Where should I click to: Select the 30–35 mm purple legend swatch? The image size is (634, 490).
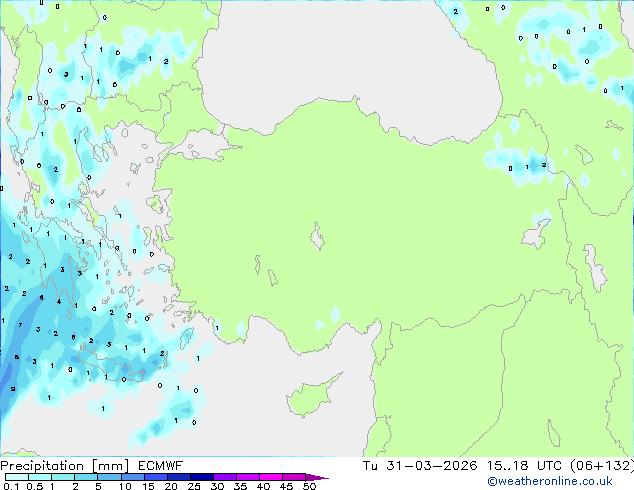coord(224,477)
